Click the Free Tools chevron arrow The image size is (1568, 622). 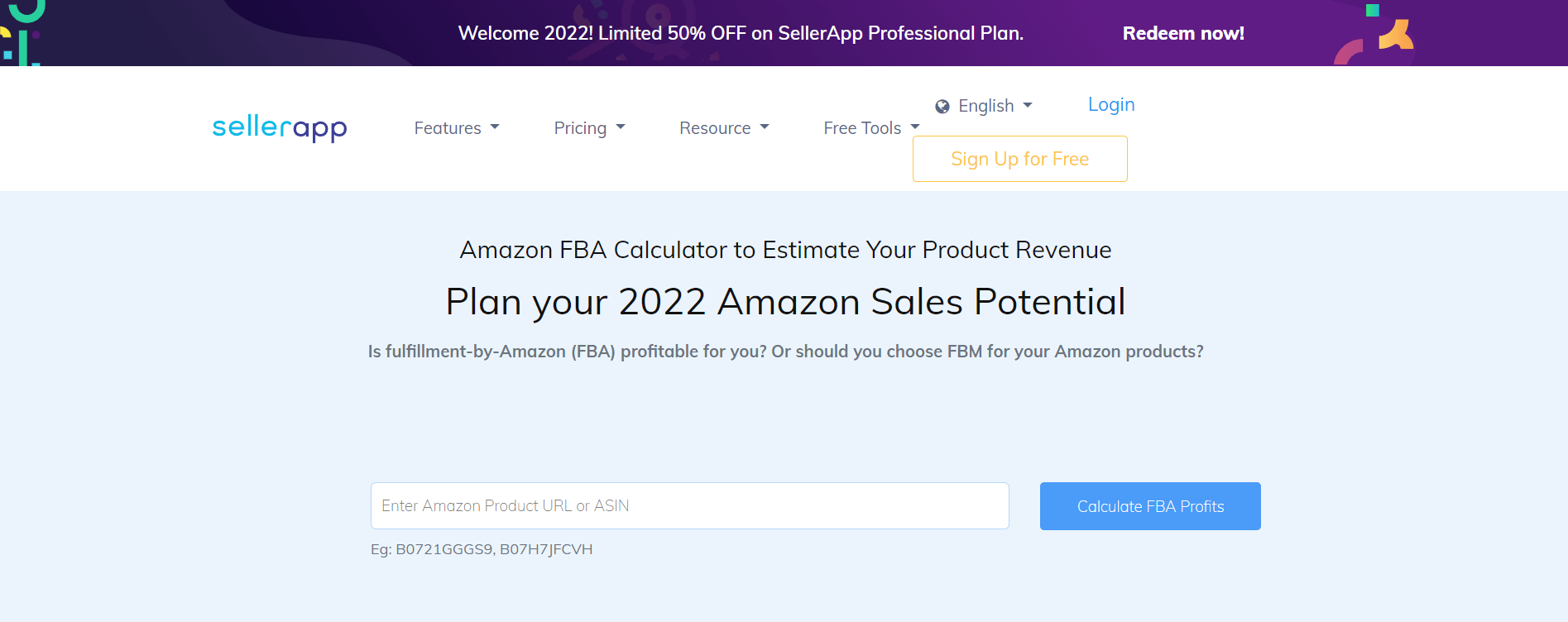[914, 127]
